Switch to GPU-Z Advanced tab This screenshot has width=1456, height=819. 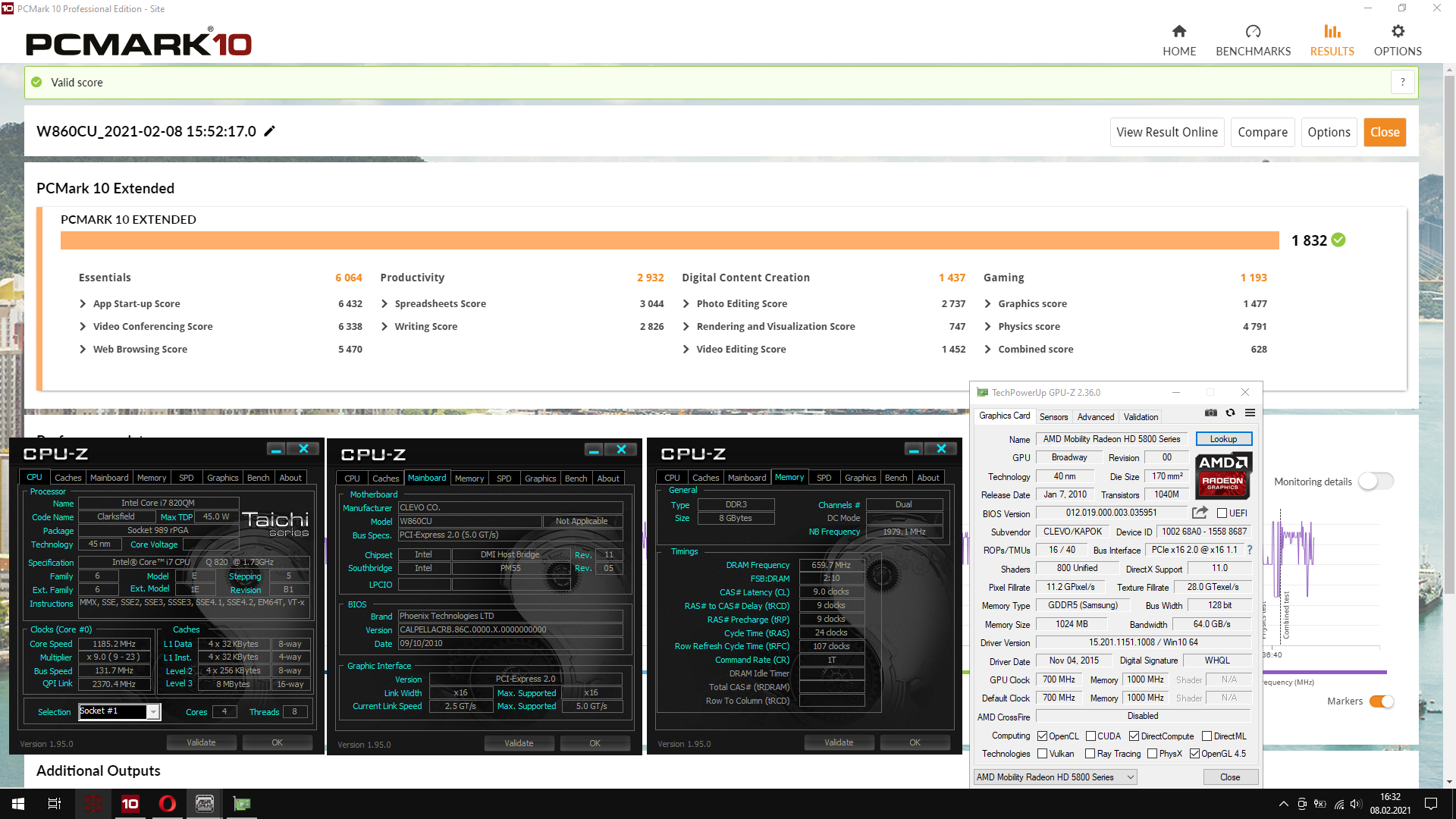tap(1096, 417)
